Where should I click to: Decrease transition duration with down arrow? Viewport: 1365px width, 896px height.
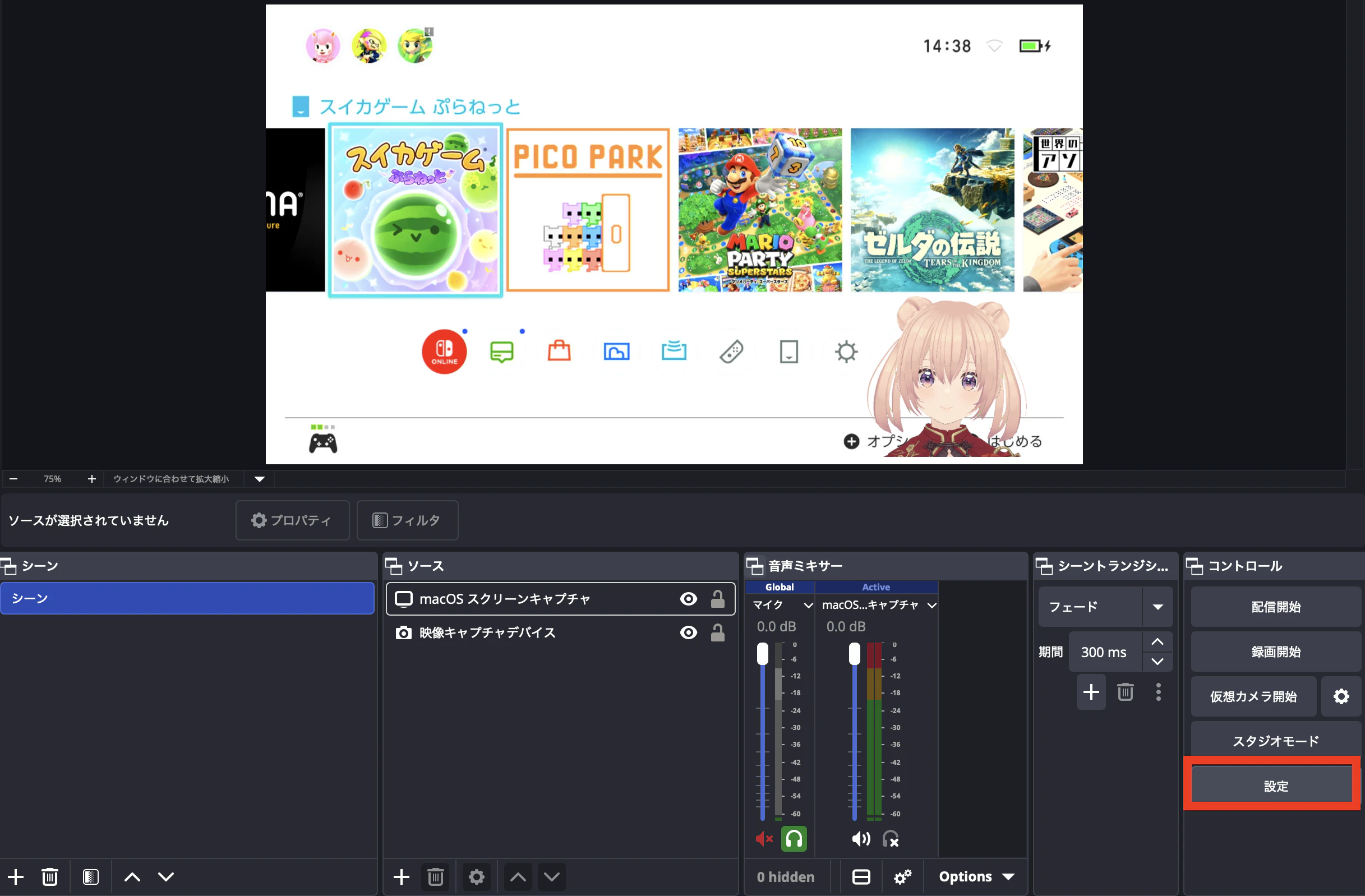1158,662
